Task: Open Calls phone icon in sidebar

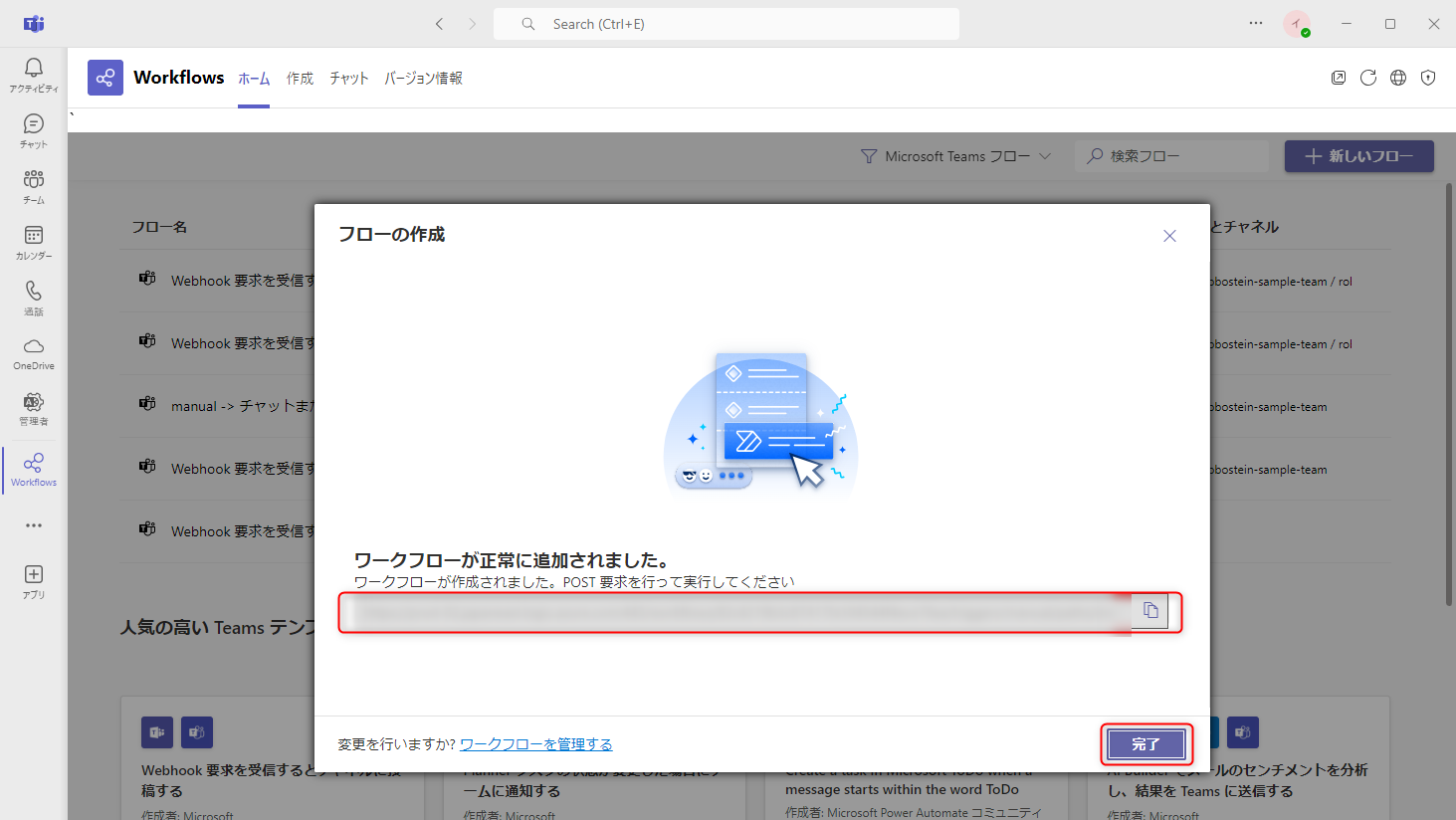Action: (34, 298)
